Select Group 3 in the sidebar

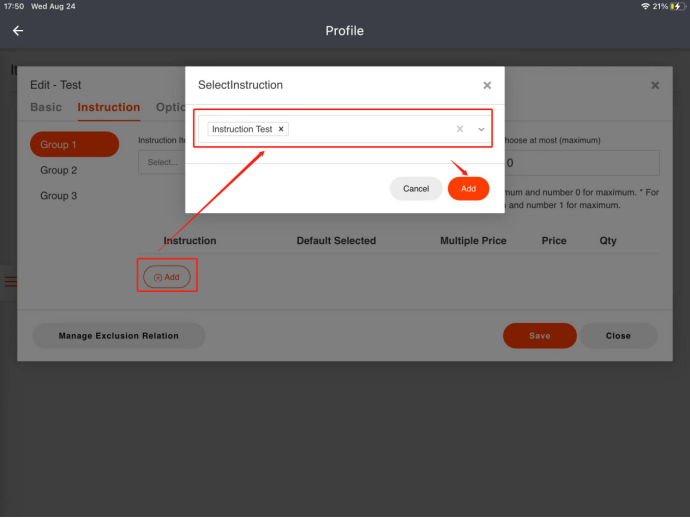(x=59, y=196)
